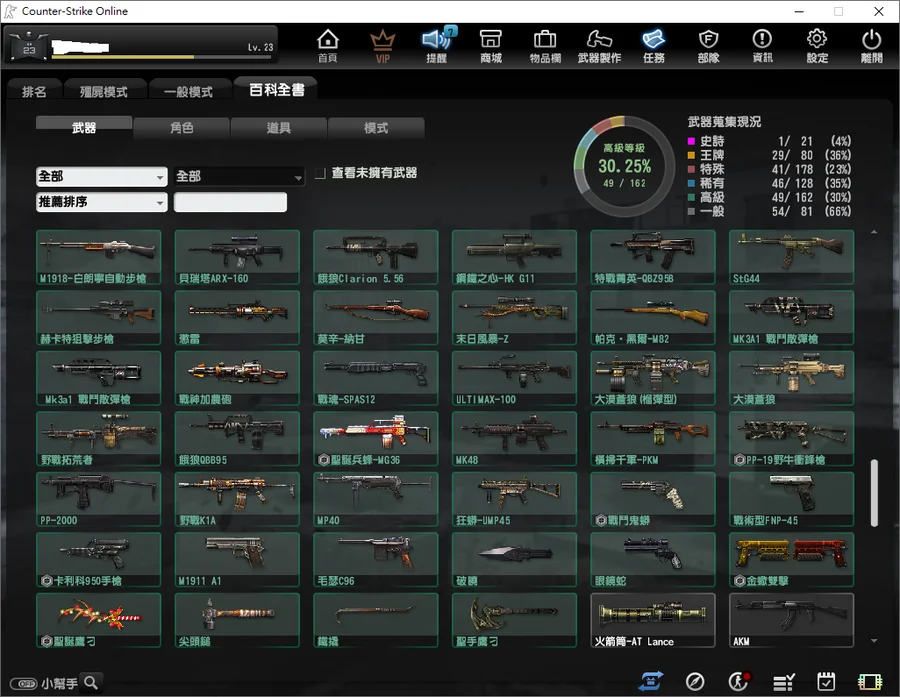Open the 商城 shop icon
The image size is (900, 697).
491,45
